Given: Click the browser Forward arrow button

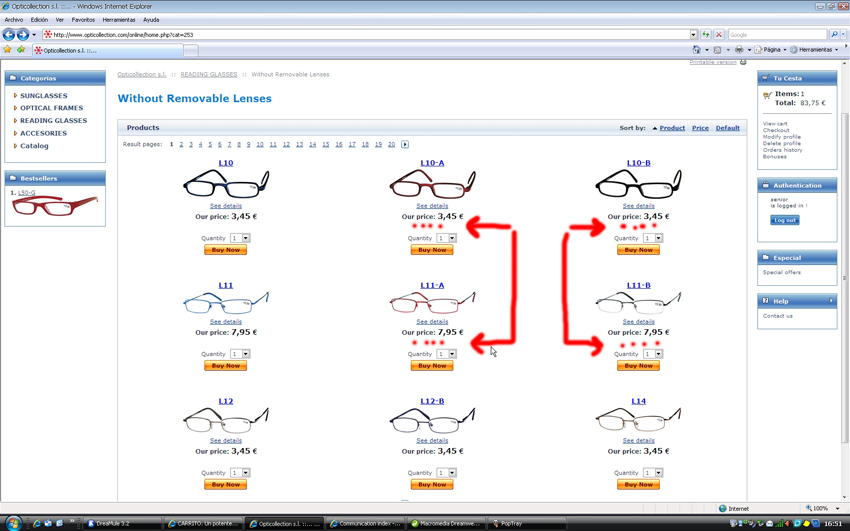Looking at the screenshot, I should (x=23, y=35).
